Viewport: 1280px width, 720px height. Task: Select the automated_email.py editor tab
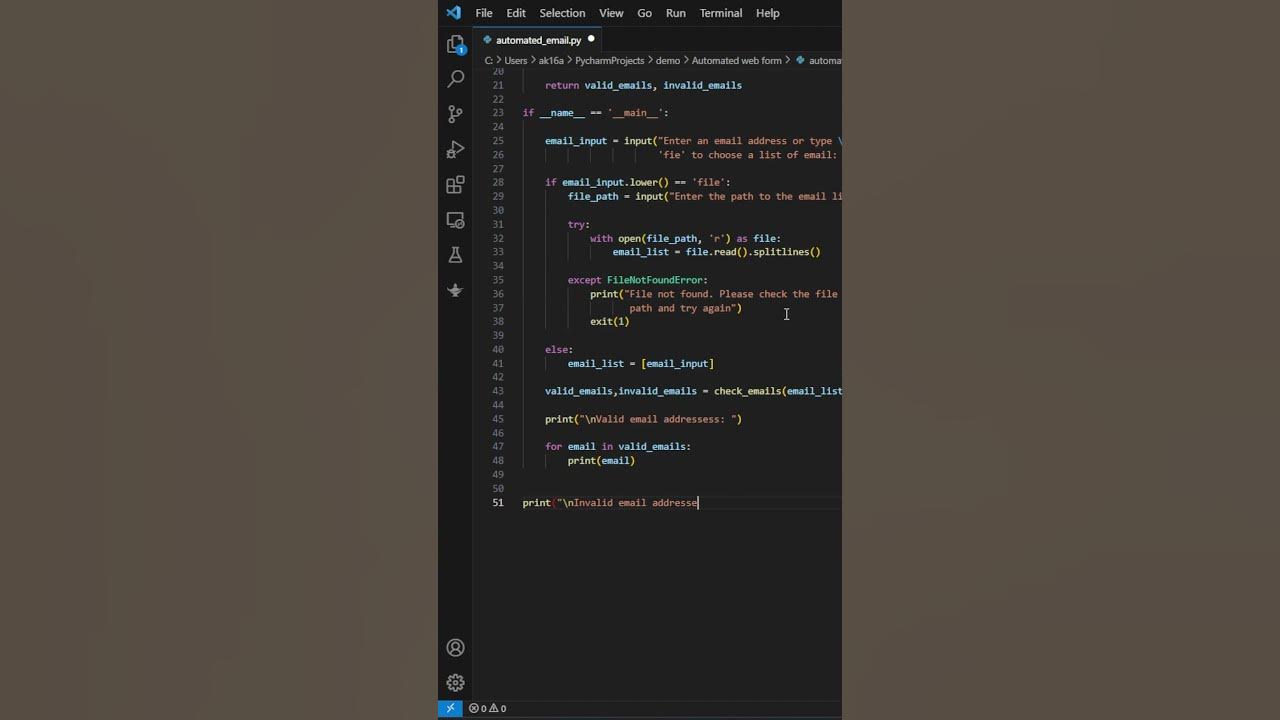tap(538, 40)
